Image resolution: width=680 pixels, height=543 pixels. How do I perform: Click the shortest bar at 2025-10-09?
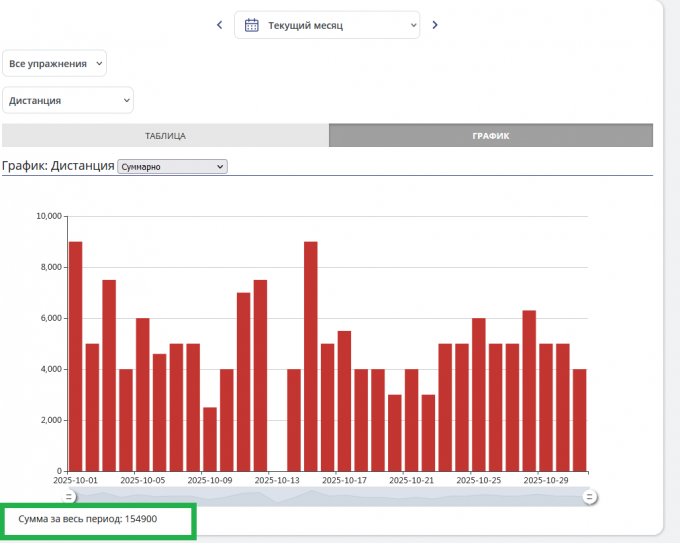tap(210, 438)
